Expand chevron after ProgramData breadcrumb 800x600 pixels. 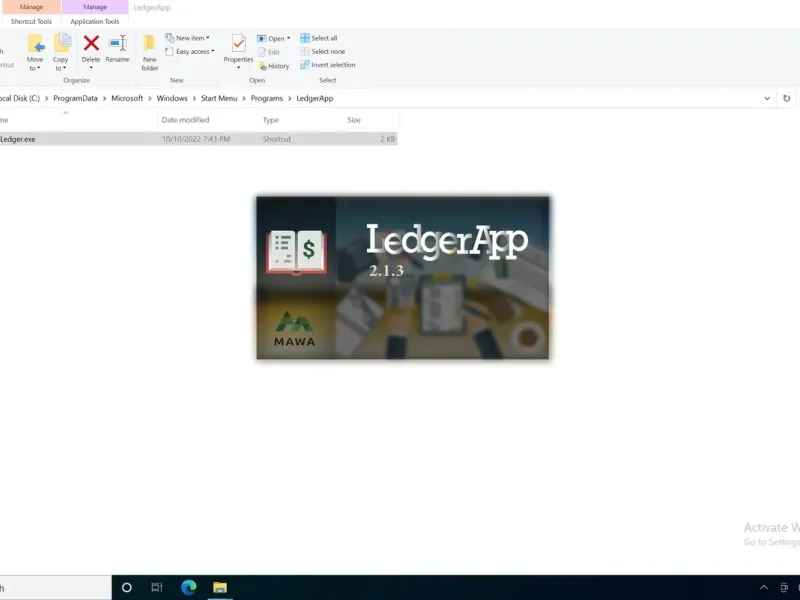pos(105,98)
